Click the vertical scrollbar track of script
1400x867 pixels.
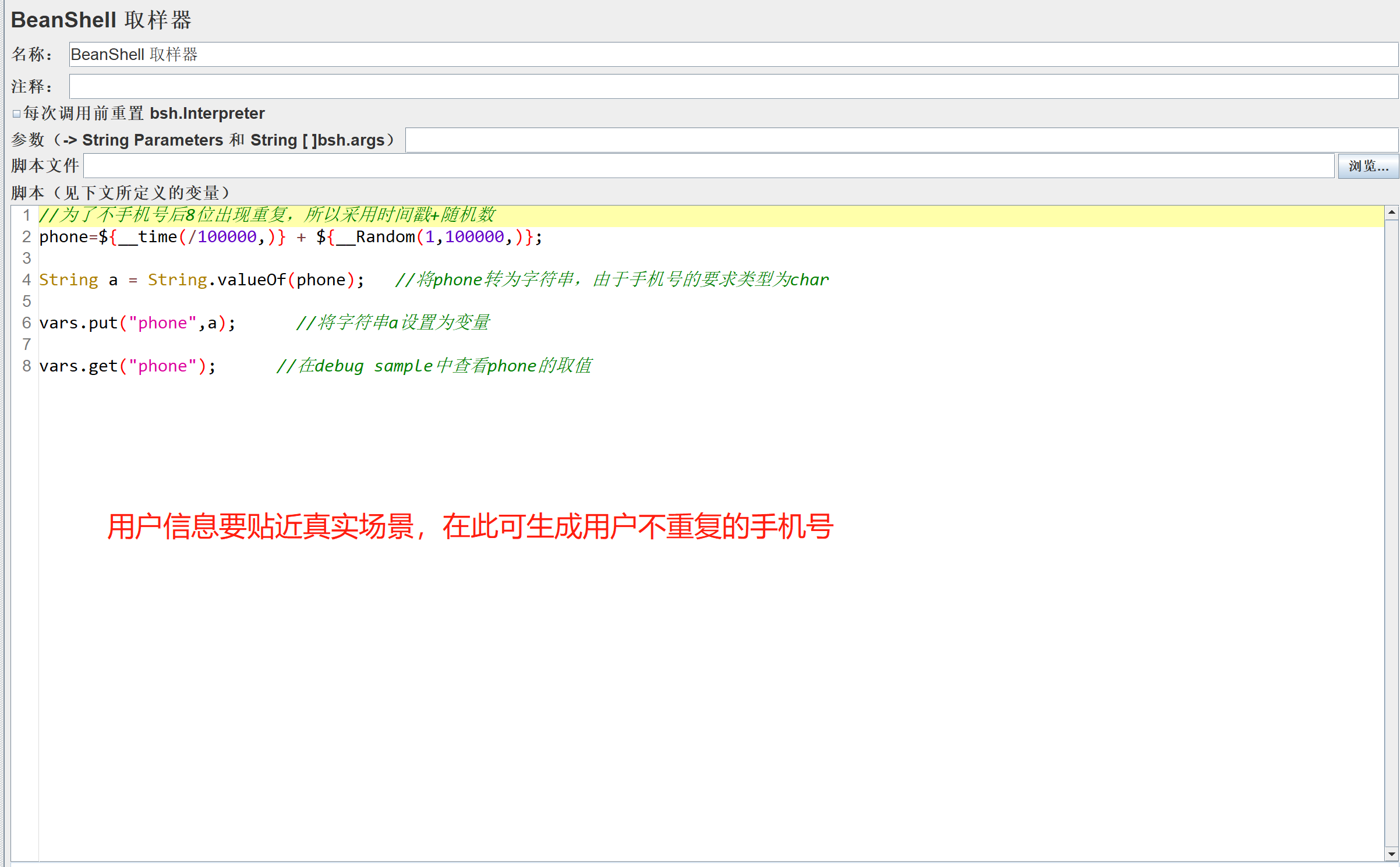[1391, 524]
